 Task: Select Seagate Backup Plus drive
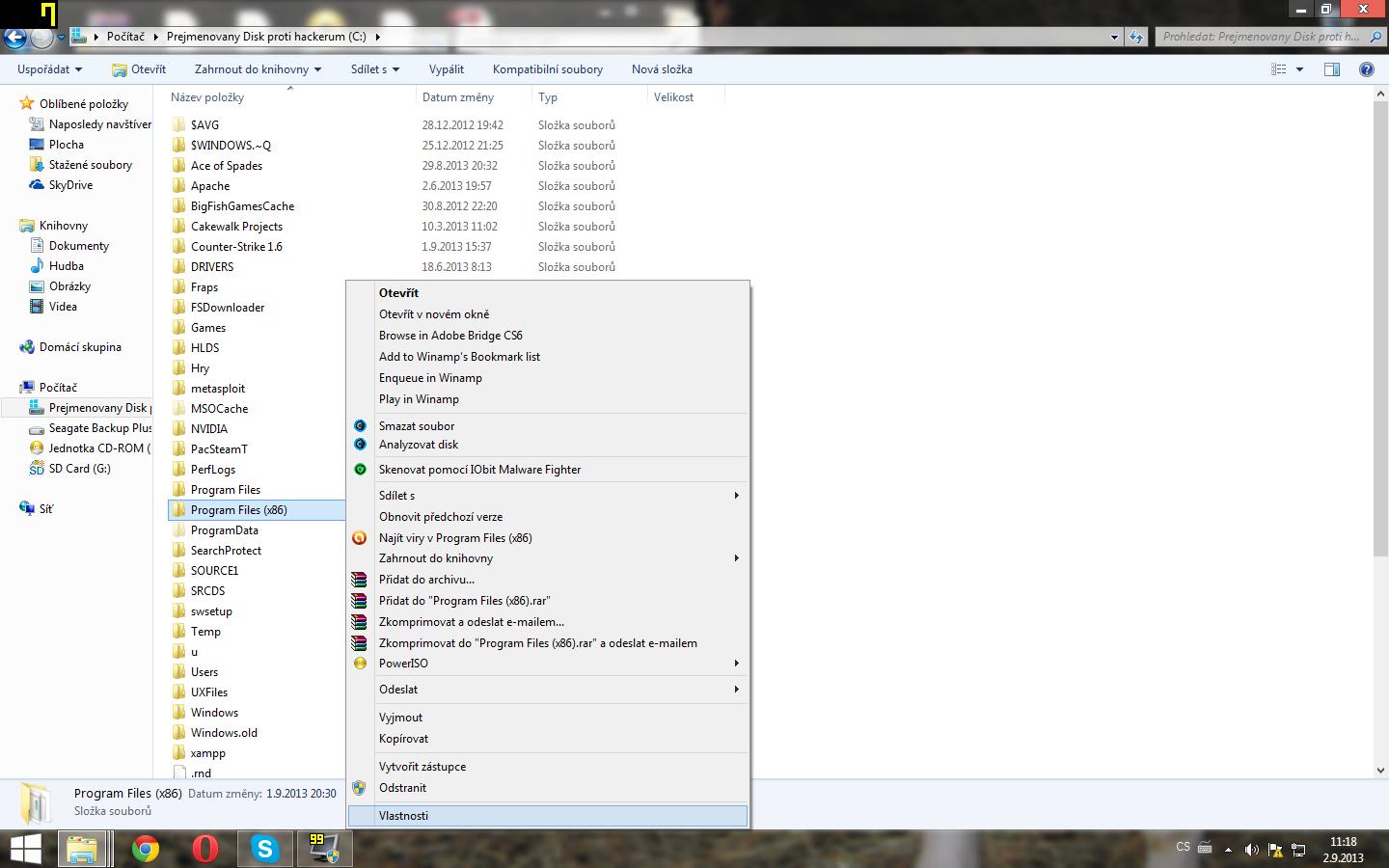coord(91,428)
